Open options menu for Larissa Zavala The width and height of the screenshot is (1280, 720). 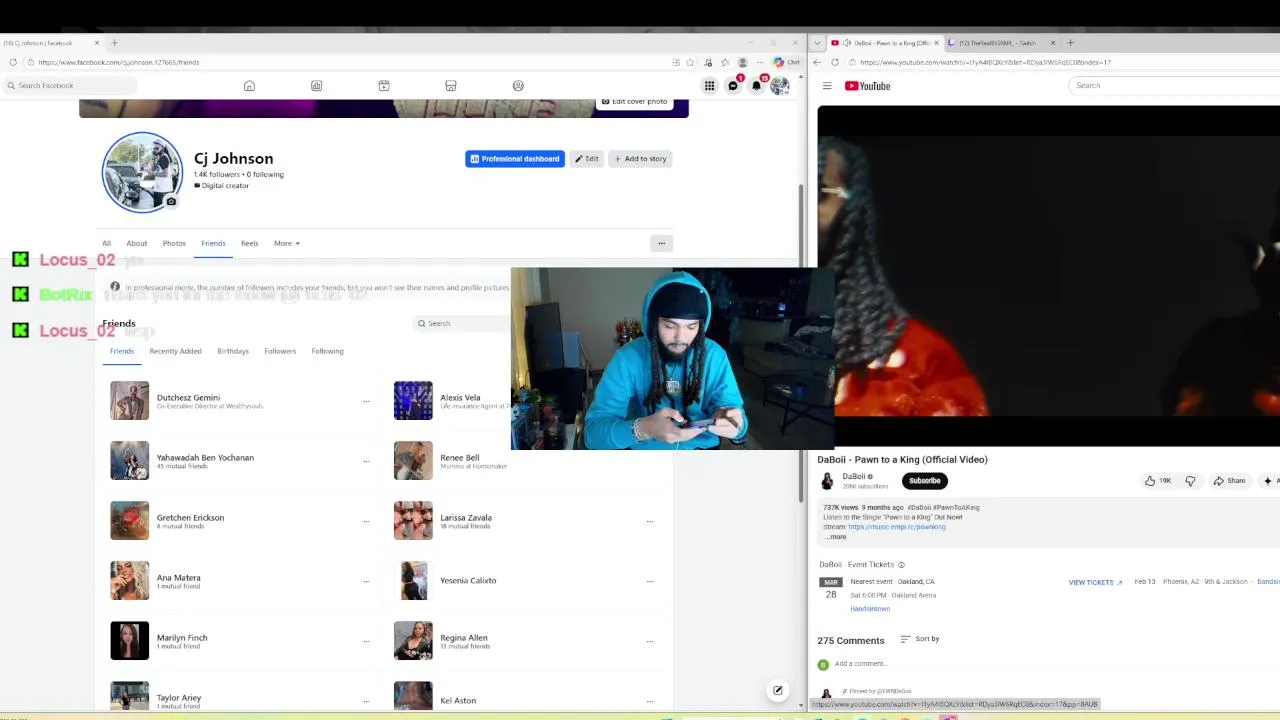click(650, 521)
